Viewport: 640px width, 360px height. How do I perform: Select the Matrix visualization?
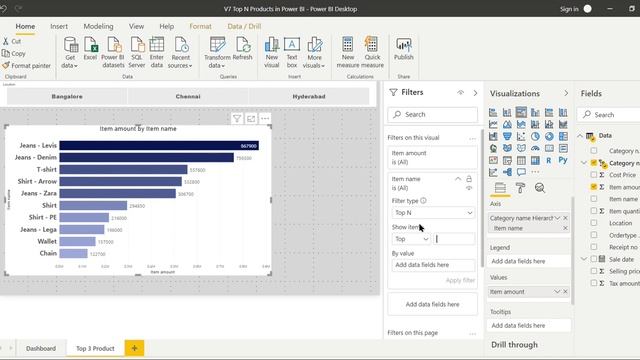tap(535, 160)
